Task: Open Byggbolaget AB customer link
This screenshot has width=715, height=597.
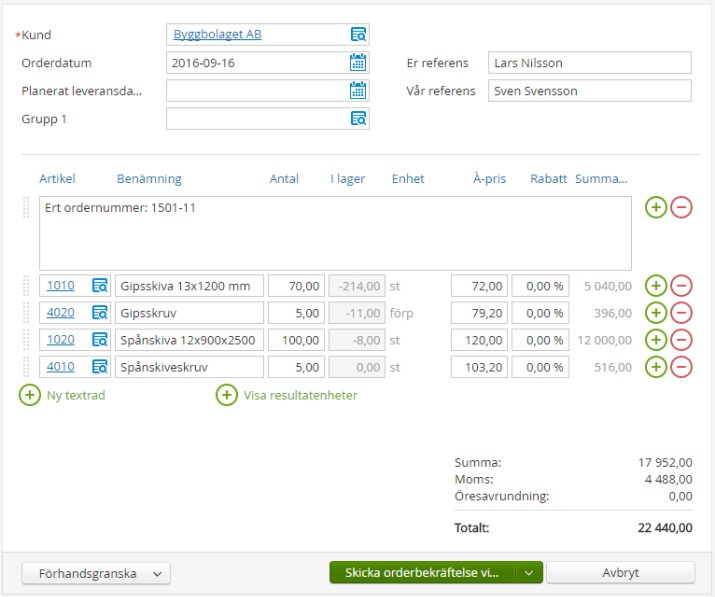Action: 217,35
